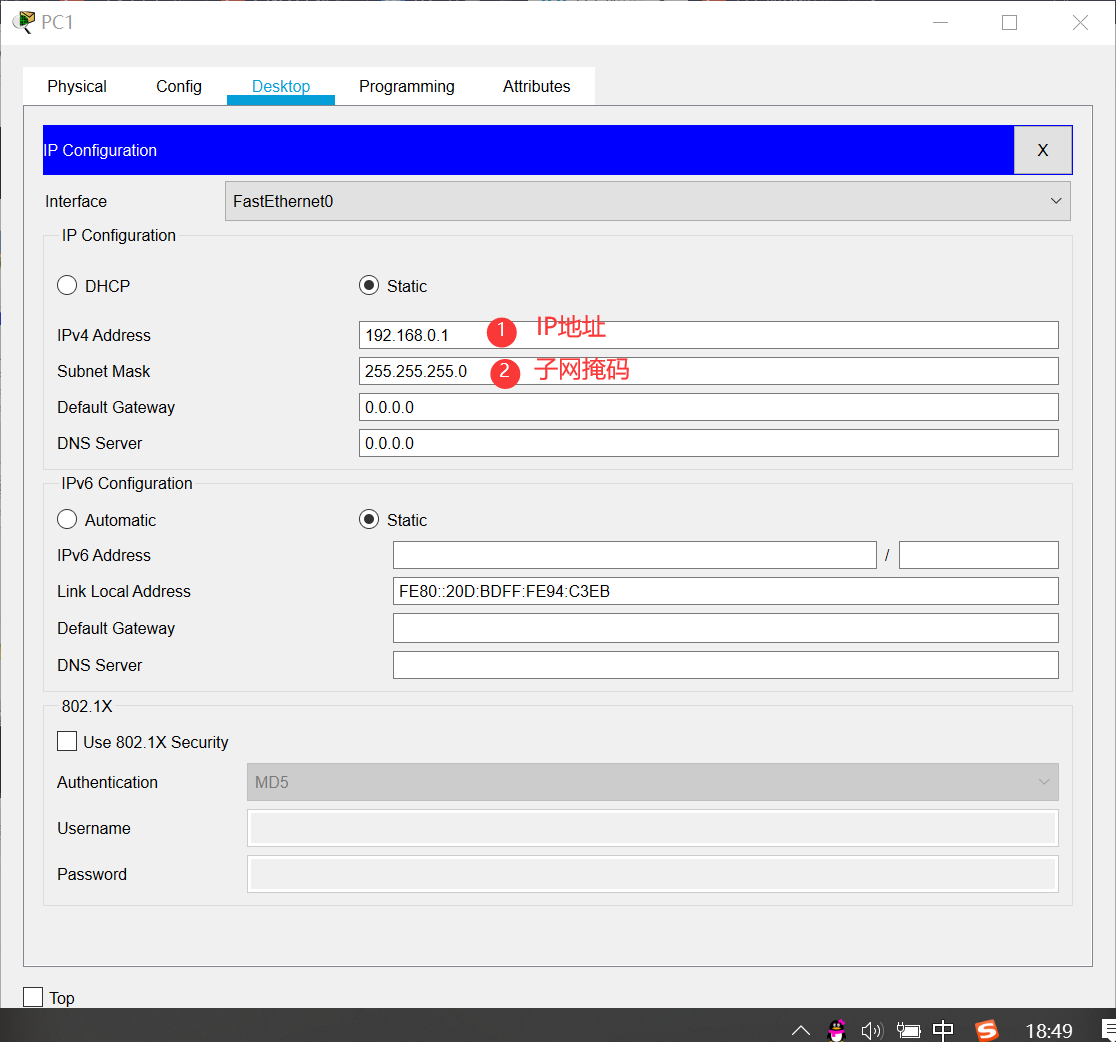Click the battery icon in the taskbar
Viewport: 1116px width, 1042px height.
[908, 1029]
